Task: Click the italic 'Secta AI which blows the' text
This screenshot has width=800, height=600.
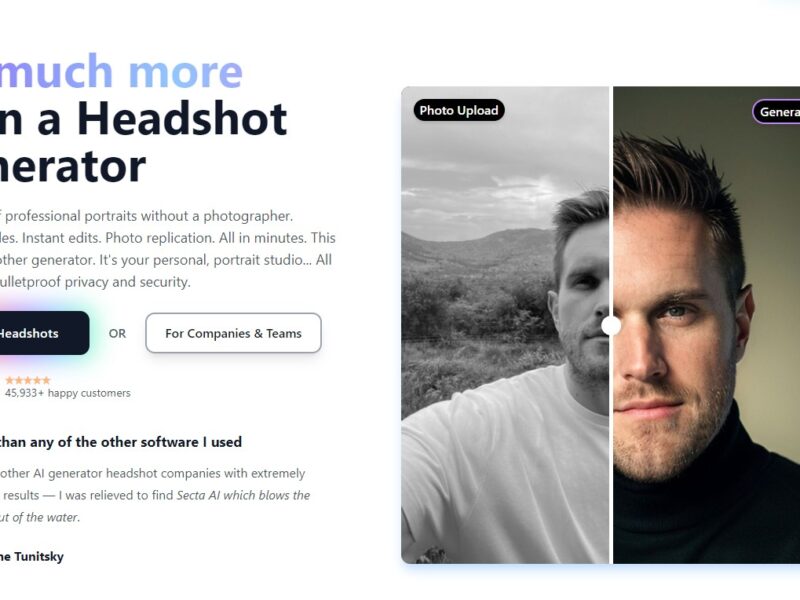Action: pyautogui.click(x=243, y=495)
